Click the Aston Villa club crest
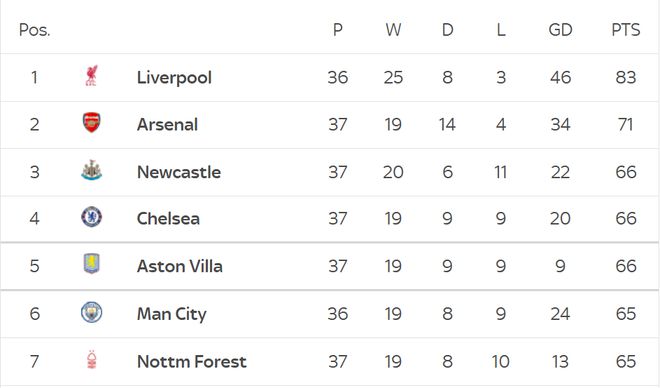 pos(91,264)
